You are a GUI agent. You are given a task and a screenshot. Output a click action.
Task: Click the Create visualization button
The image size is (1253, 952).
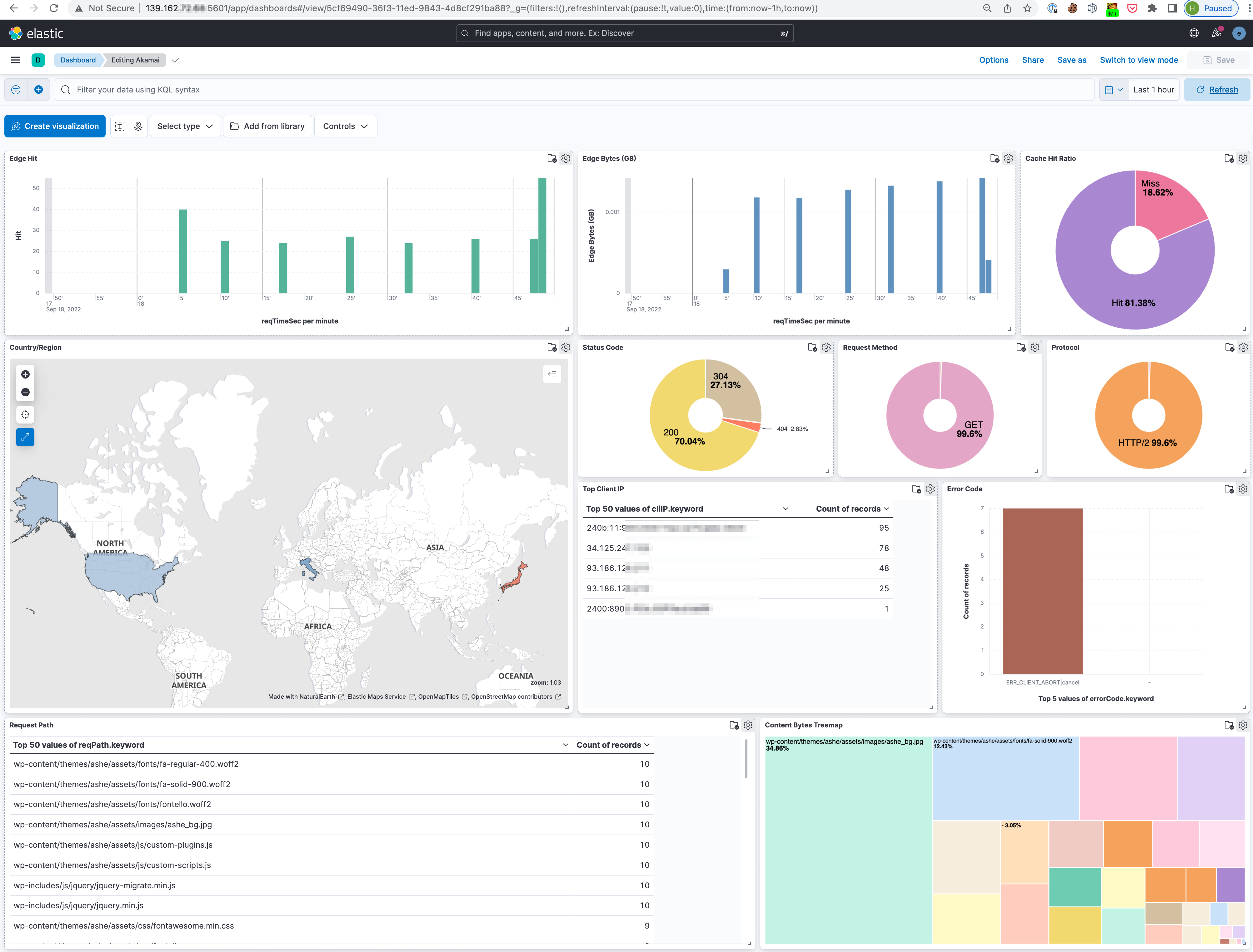pyautogui.click(x=55, y=126)
